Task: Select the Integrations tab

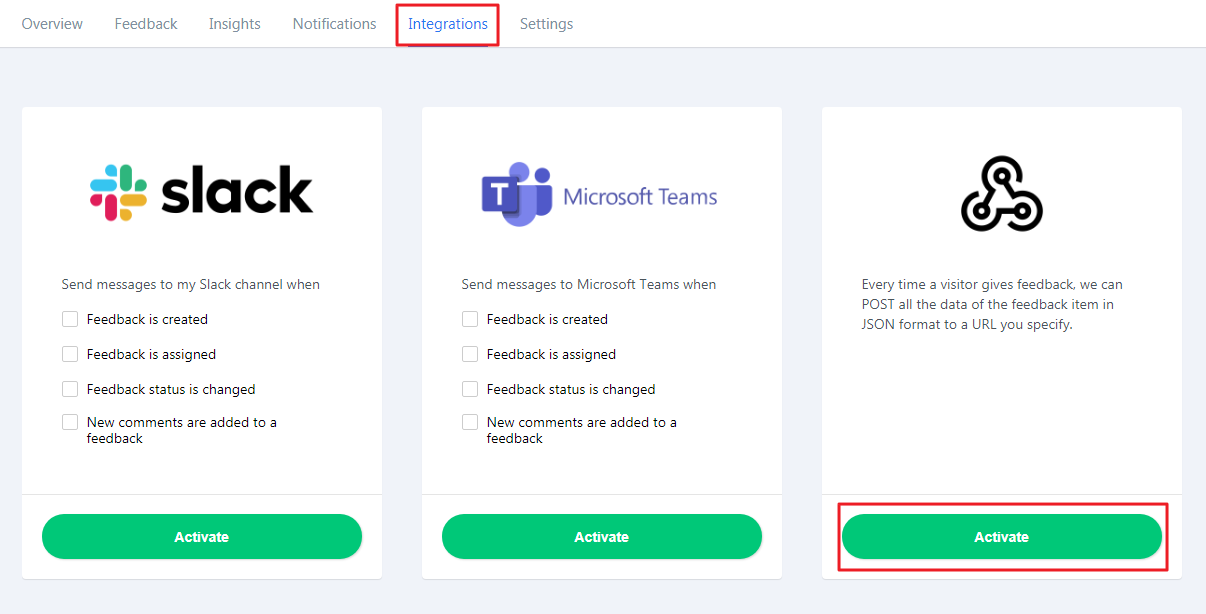Action: coord(448,24)
